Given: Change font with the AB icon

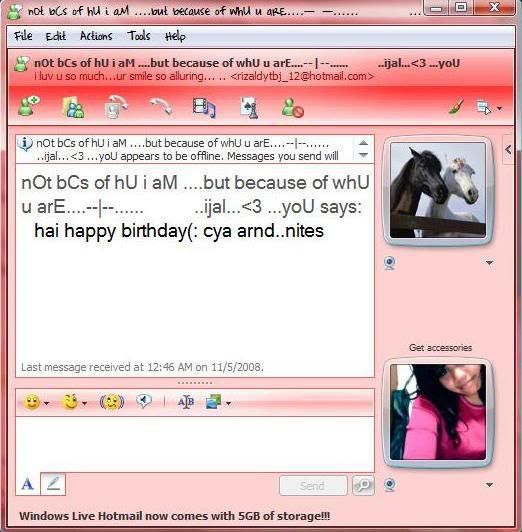Looking at the screenshot, I should pyautogui.click(x=186, y=402).
